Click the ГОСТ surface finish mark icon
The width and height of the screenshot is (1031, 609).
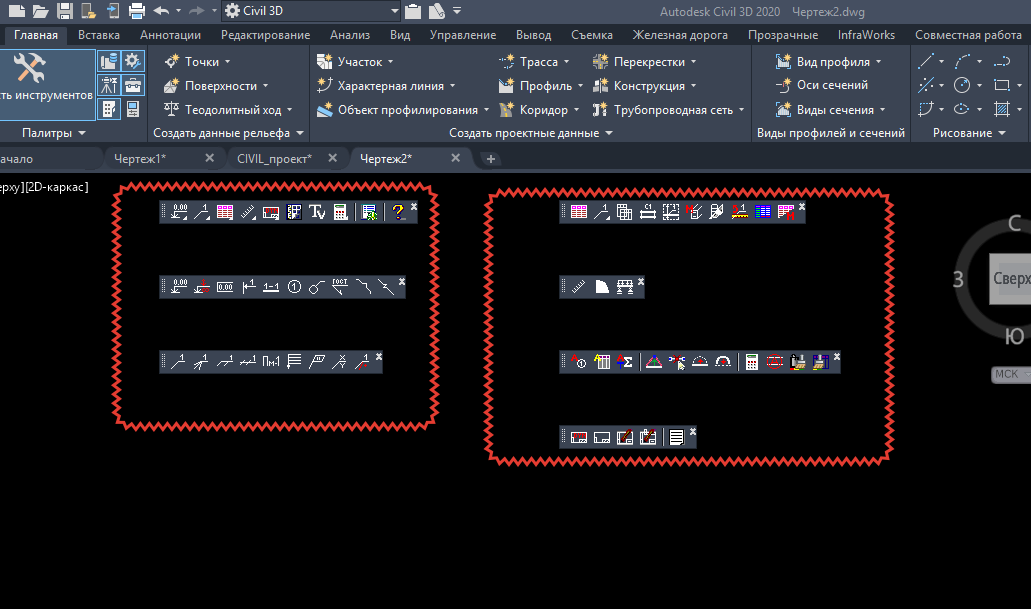pyautogui.click(x=340, y=287)
